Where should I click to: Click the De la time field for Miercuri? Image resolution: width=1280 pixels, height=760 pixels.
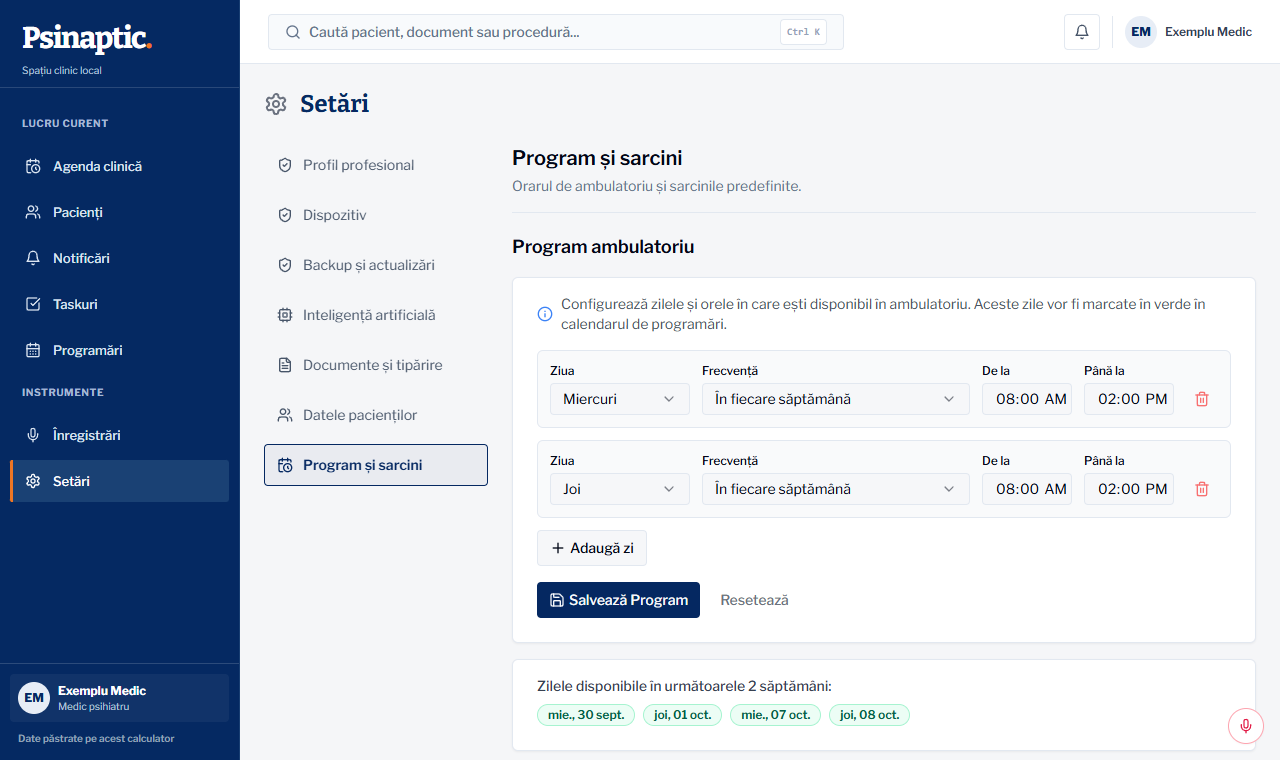pos(1027,399)
